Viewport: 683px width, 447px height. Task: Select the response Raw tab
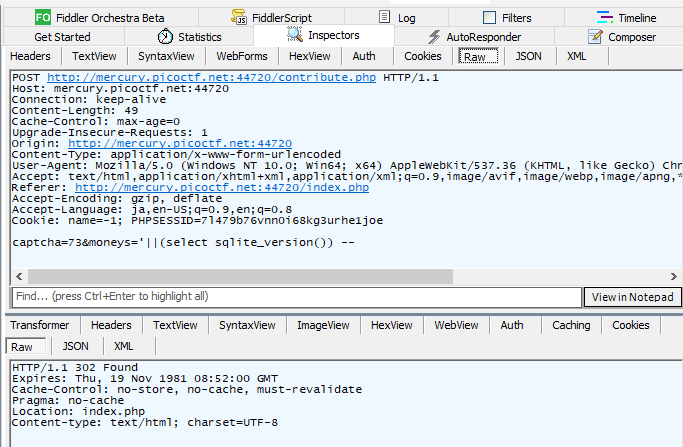click(x=26, y=347)
